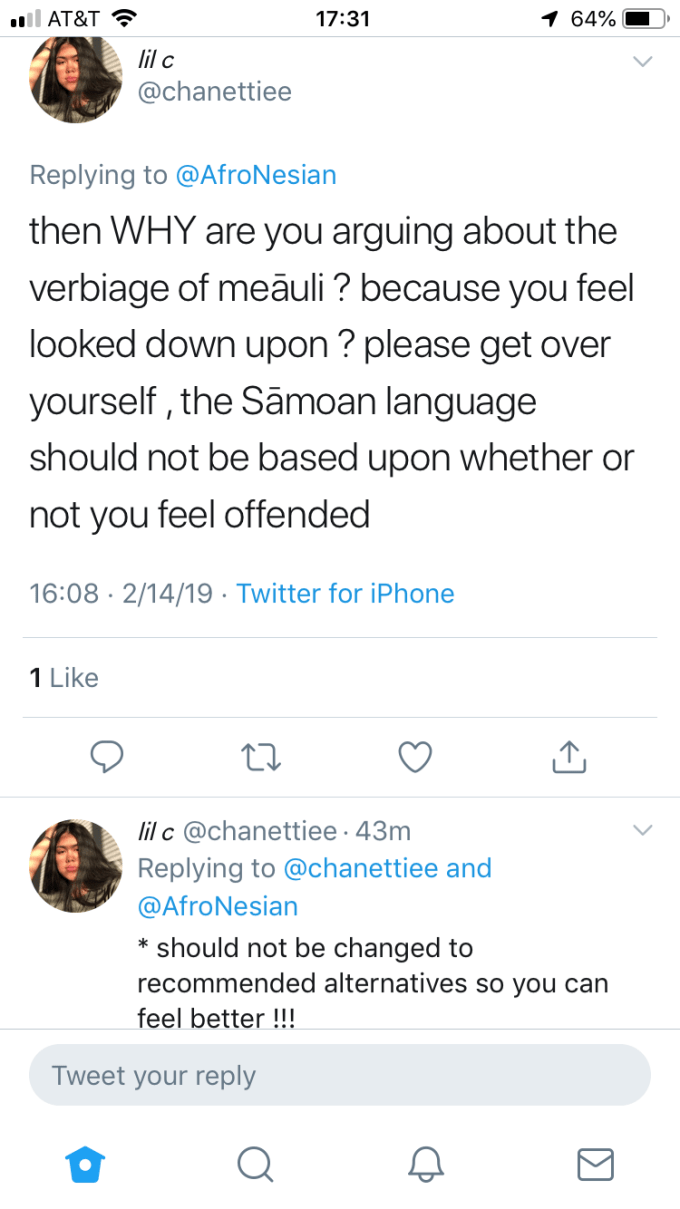
Task: Open @chanettiee mention in reply tweet
Action: (x=361, y=868)
